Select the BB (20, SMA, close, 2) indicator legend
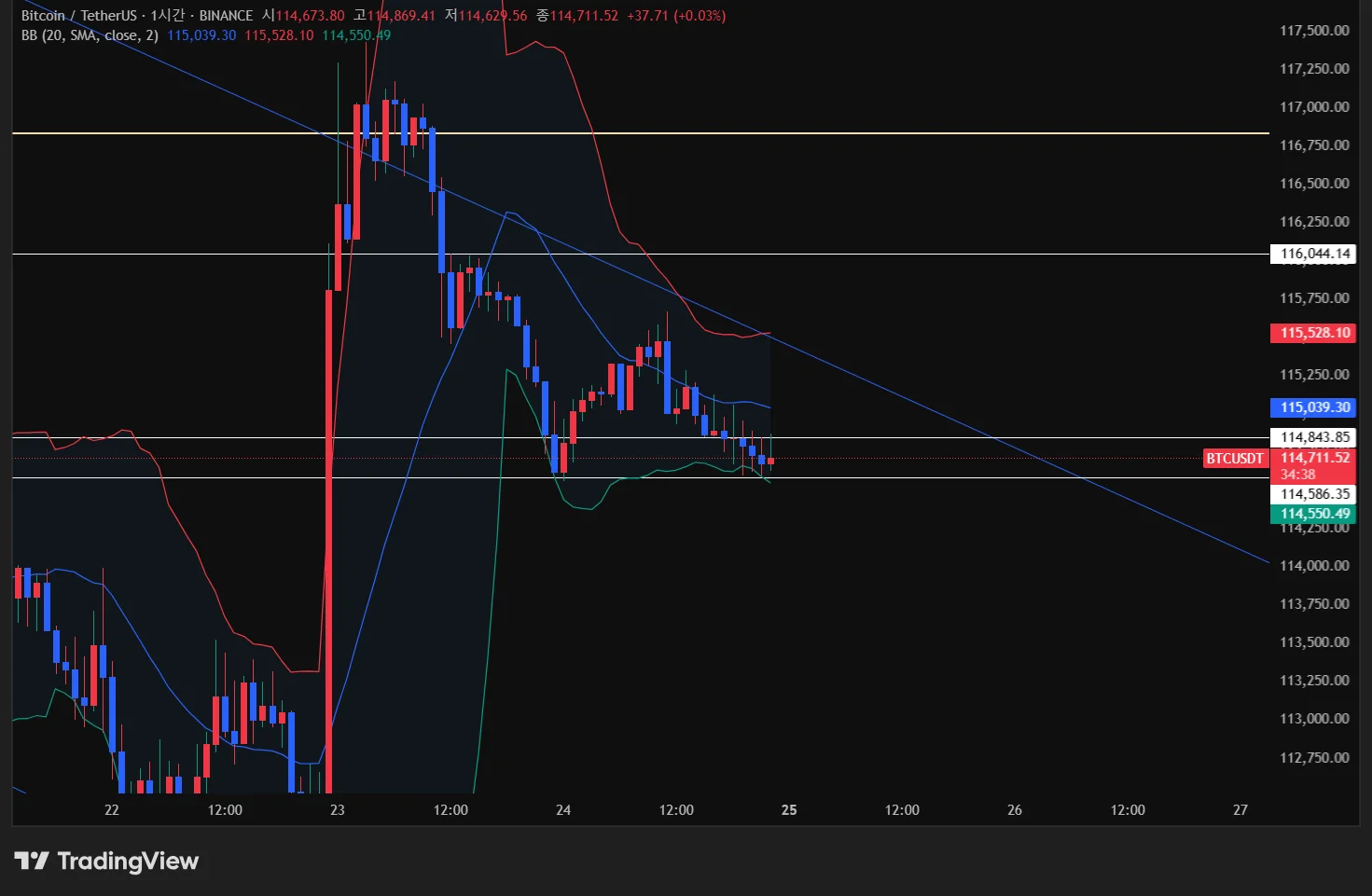1372x896 pixels. point(90,35)
